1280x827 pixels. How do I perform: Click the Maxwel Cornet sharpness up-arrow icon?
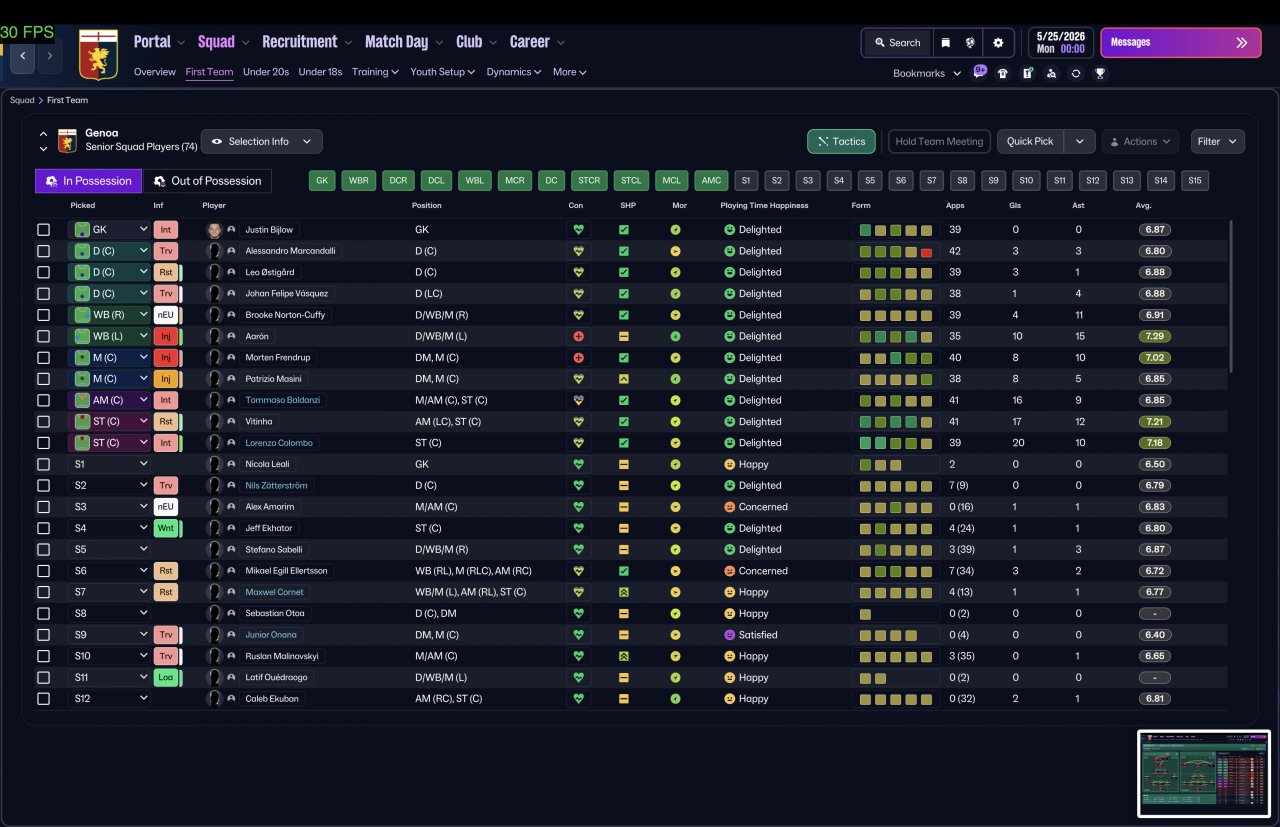[x=624, y=592]
